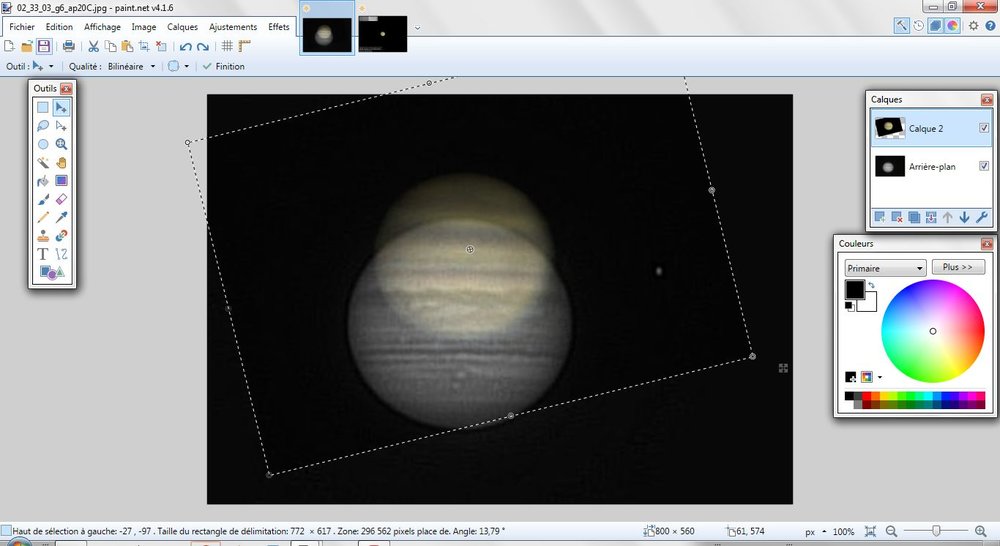
Task: Toggle the Colors window button
Action: [952, 26]
